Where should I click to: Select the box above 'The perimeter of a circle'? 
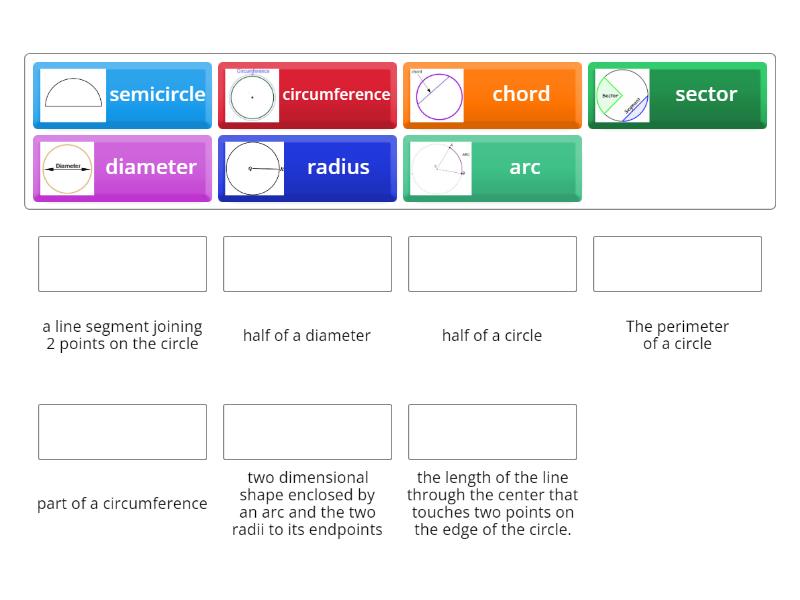677,263
